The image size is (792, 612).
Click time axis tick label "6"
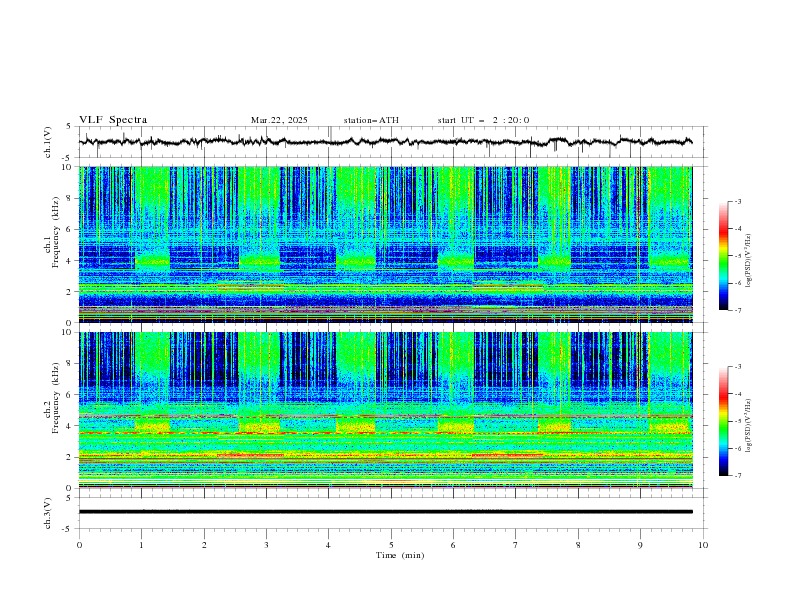(453, 545)
